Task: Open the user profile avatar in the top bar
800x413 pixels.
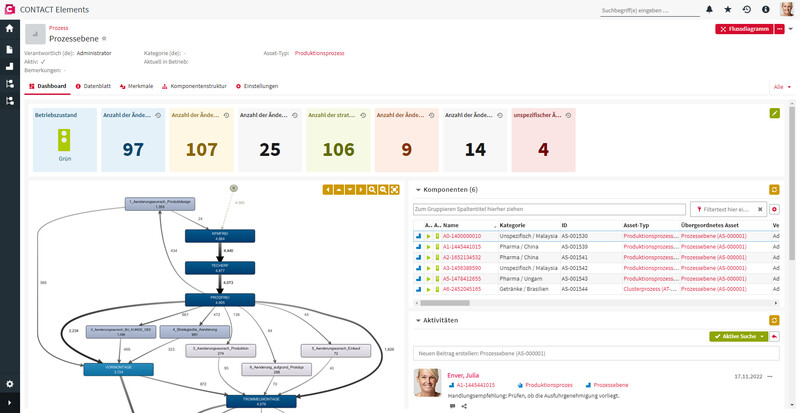Action: [x=787, y=9]
